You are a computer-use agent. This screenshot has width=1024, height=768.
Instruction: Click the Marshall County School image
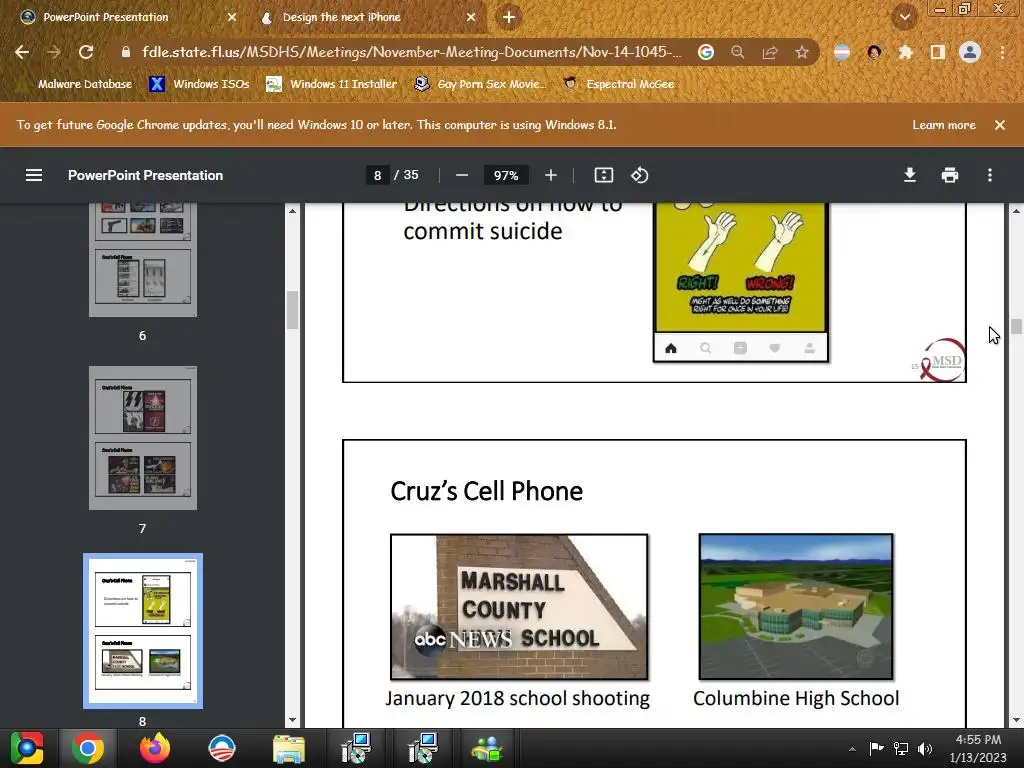pos(519,607)
